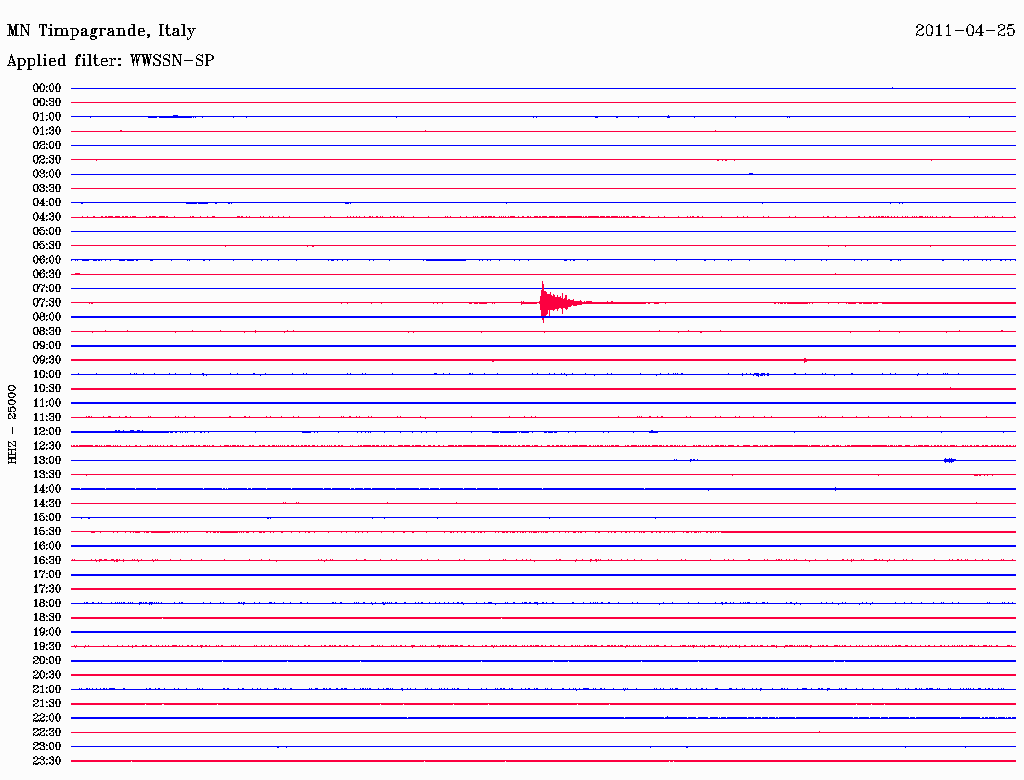
Task: Click the 03:30 time label
Action: [x=47, y=188]
